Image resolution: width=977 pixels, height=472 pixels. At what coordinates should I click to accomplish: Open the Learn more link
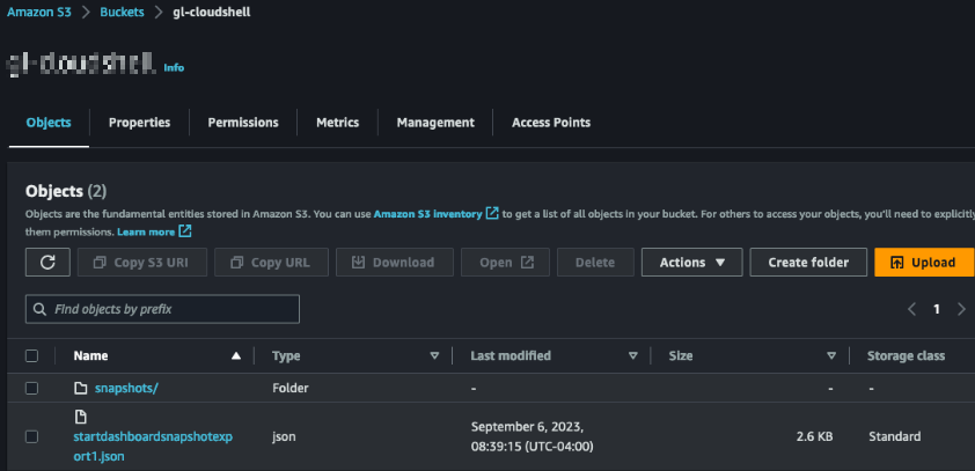pyautogui.click(x=146, y=232)
